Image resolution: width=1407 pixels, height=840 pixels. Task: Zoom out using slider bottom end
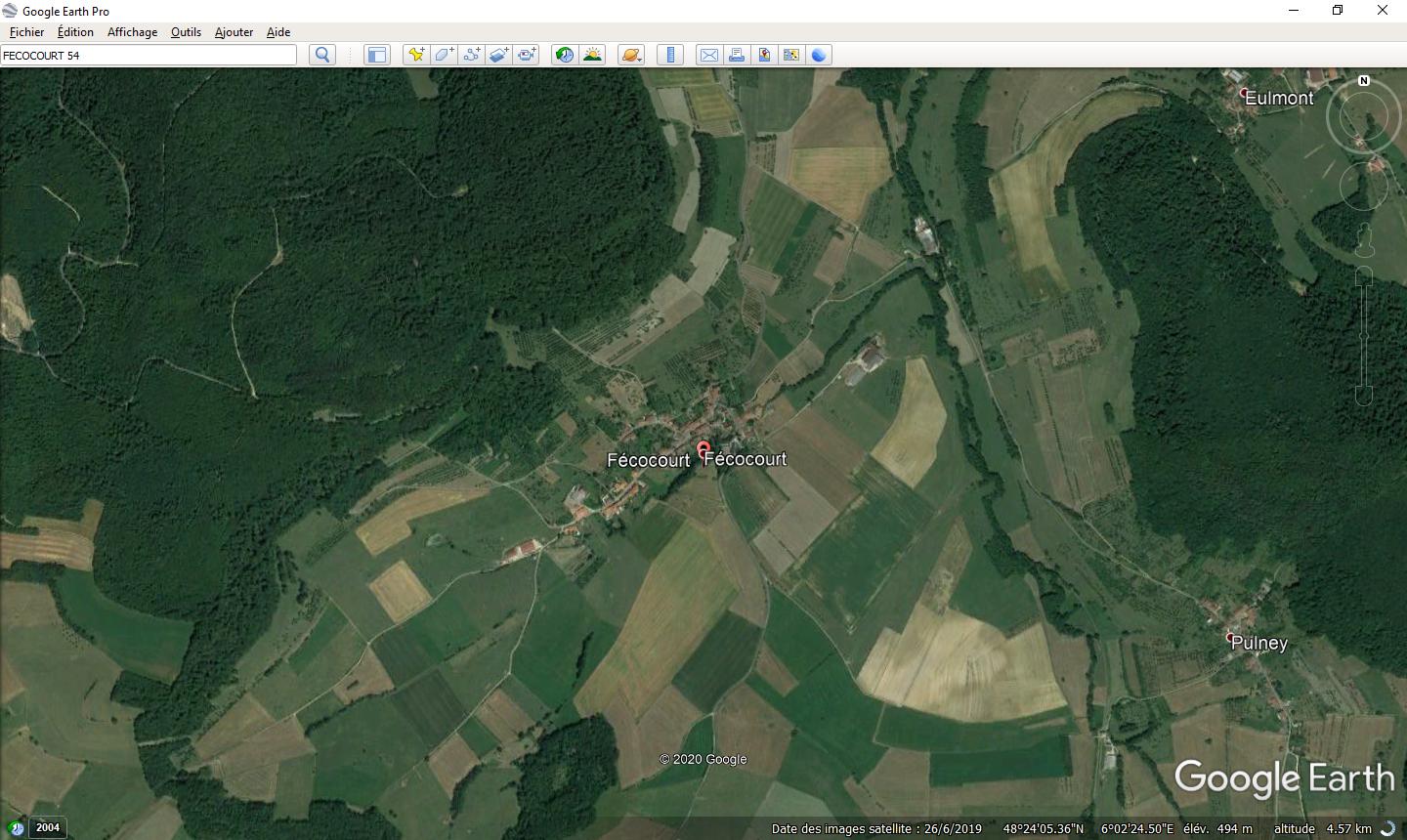(1364, 396)
